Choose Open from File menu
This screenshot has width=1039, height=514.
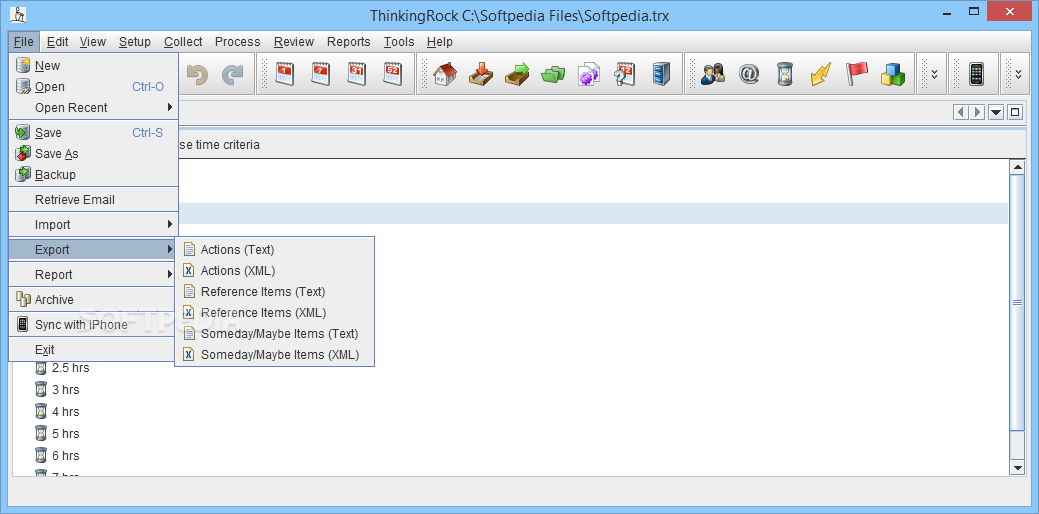(93, 87)
